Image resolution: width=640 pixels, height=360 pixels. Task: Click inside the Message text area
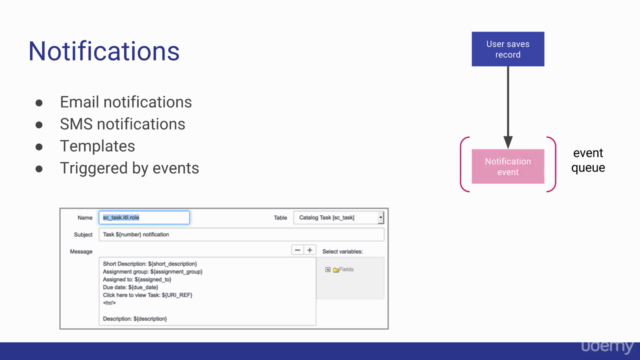(x=207, y=291)
